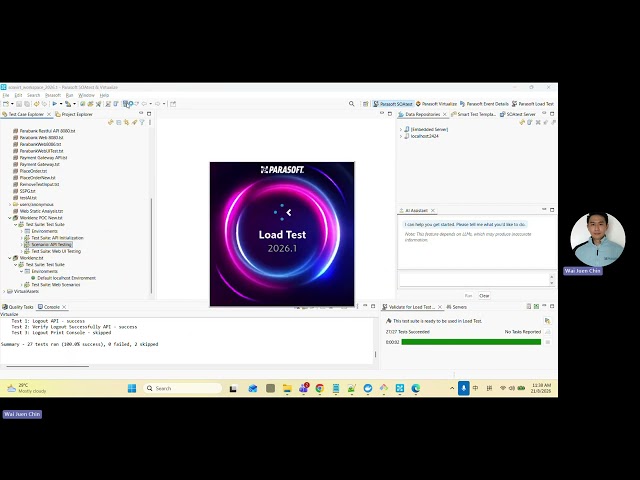Viewport: 640px width, 480px height.
Task: Click the filter funnel icon in Test Case Explorer
Action: (142, 122)
